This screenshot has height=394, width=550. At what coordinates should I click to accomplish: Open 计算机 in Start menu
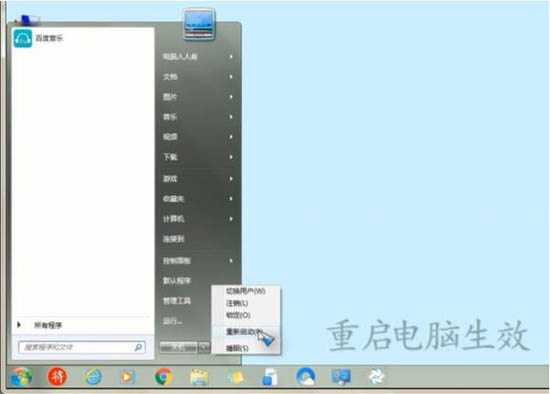(x=173, y=219)
